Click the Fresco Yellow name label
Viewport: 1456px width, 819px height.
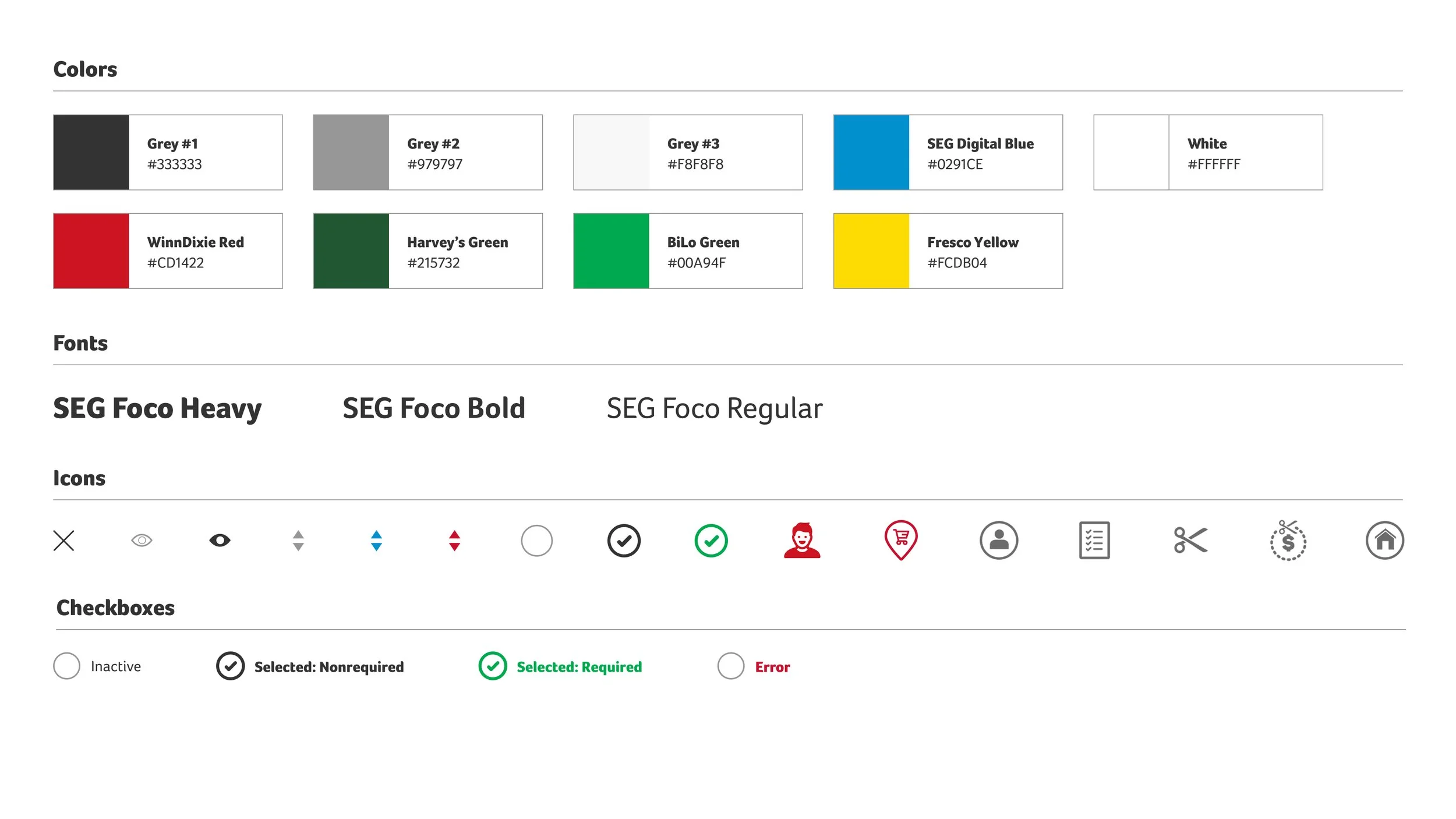click(973, 242)
